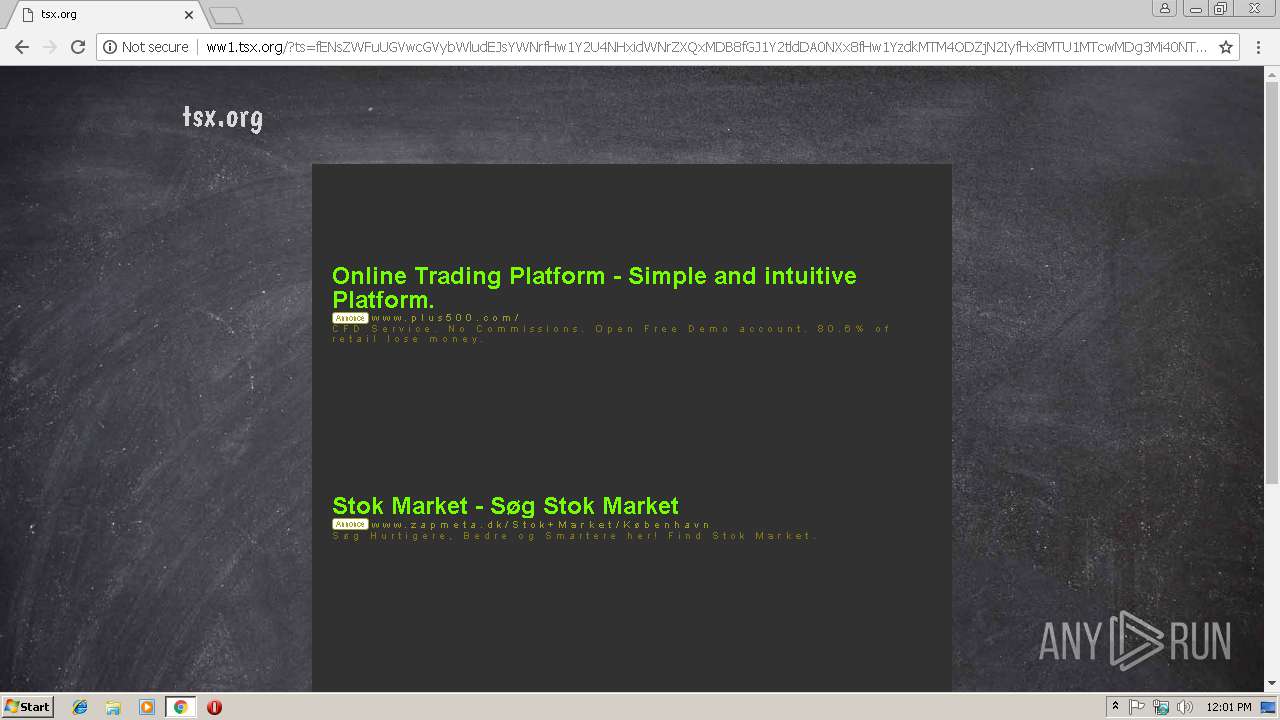Click the network tray icon
Screen dimensions: 1280x720
[x=1161, y=707]
